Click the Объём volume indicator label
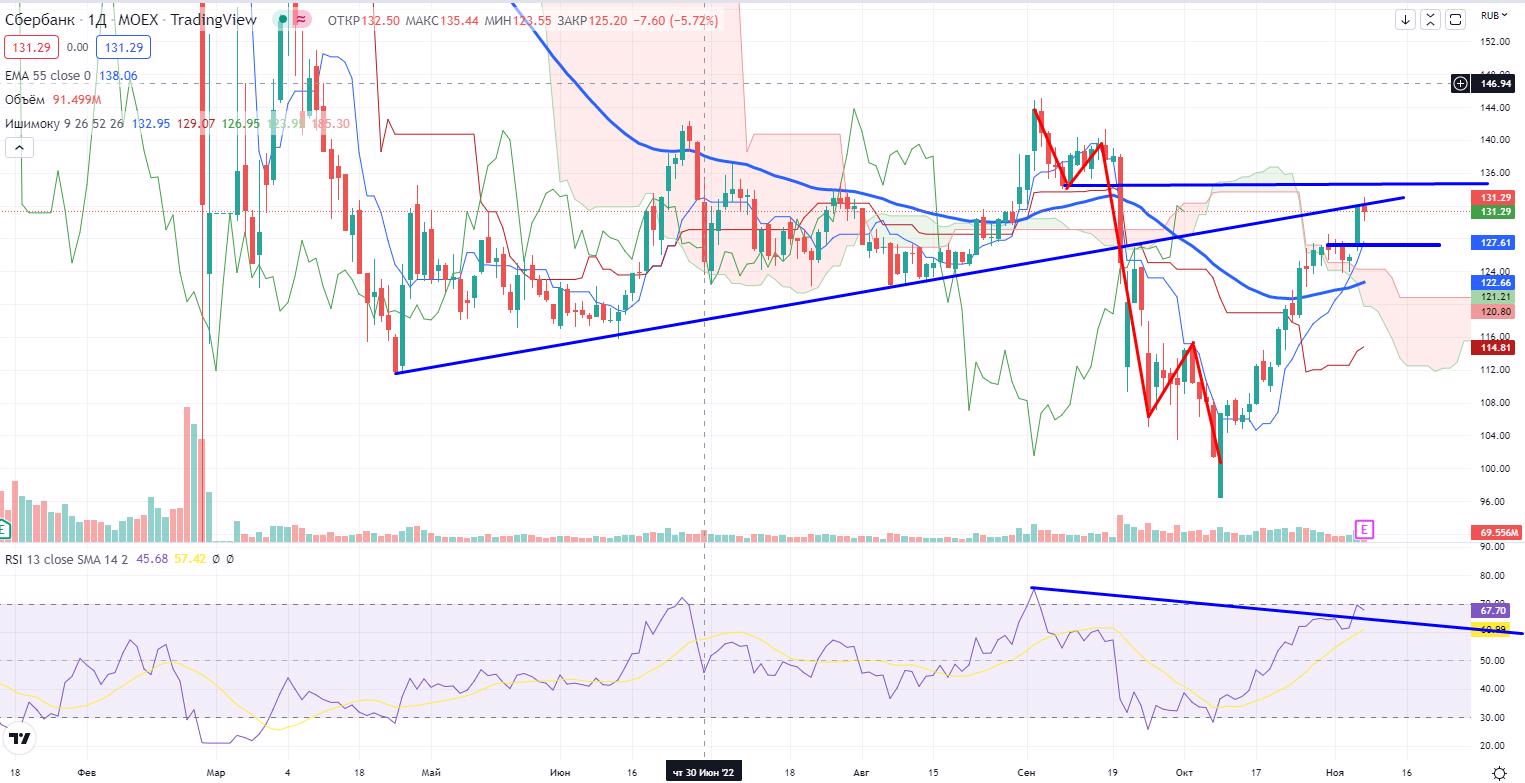 click(27, 99)
